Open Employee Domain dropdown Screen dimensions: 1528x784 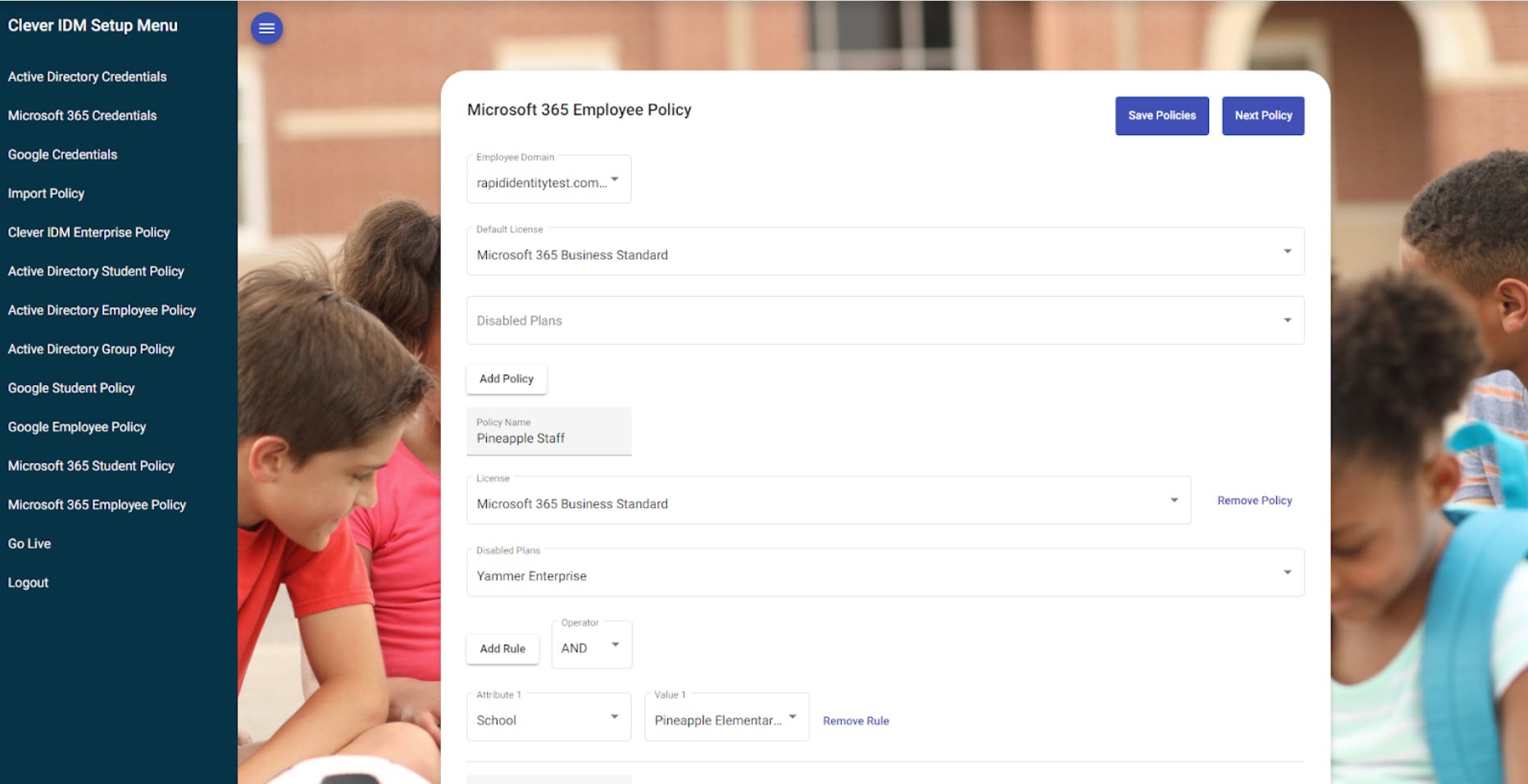tap(548, 179)
